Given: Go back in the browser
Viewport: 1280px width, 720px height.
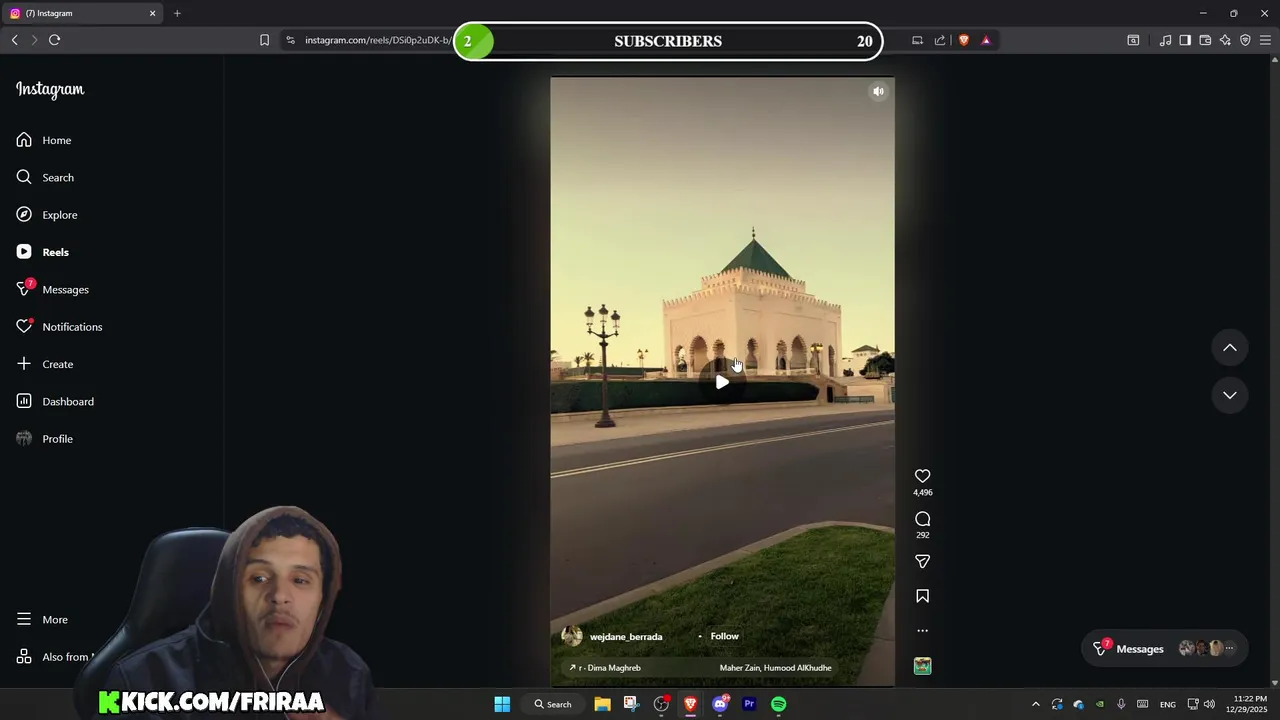Looking at the screenshot, I should click(14, 40).
